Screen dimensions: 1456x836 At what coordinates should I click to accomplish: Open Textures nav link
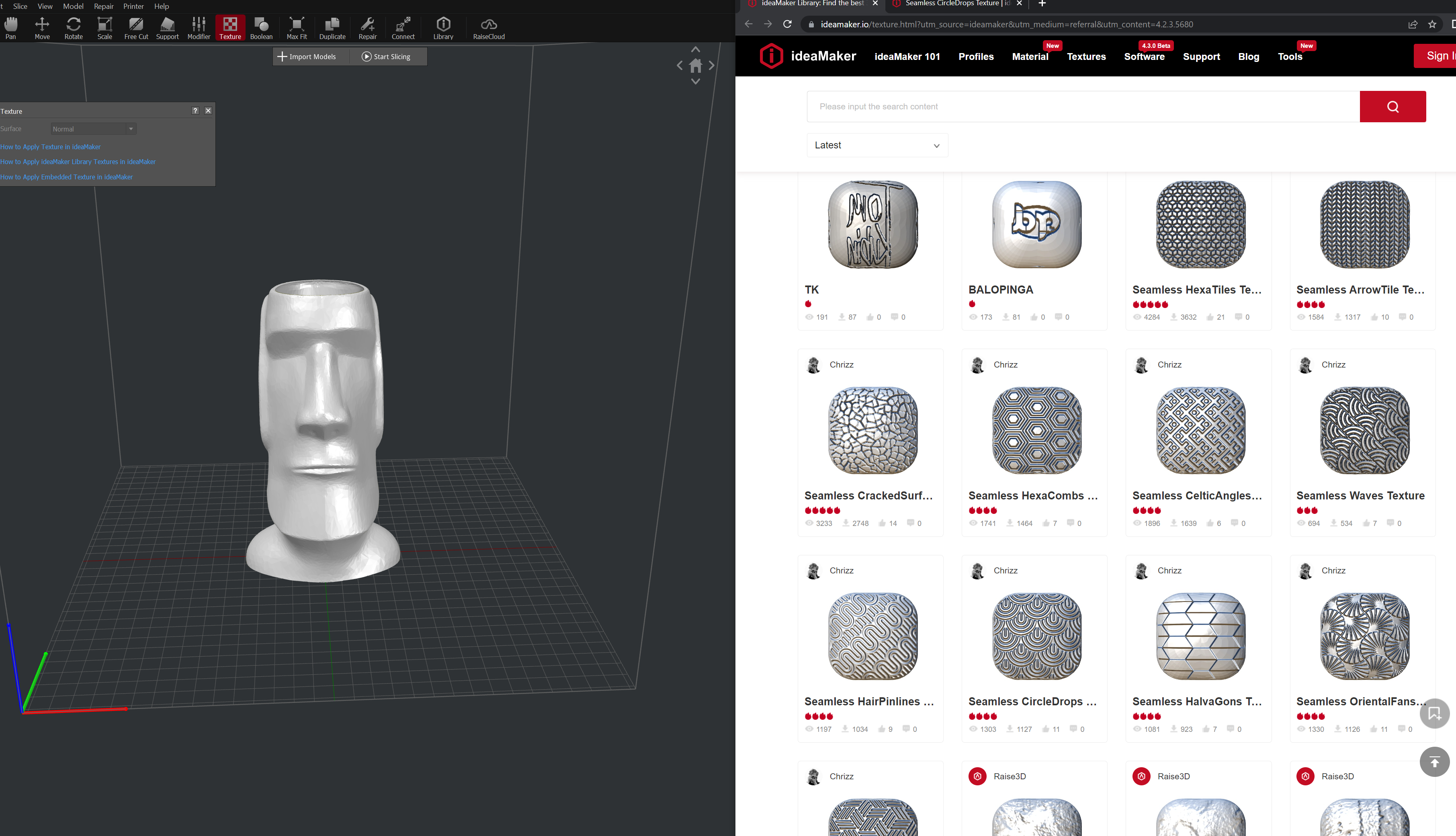1086,56
